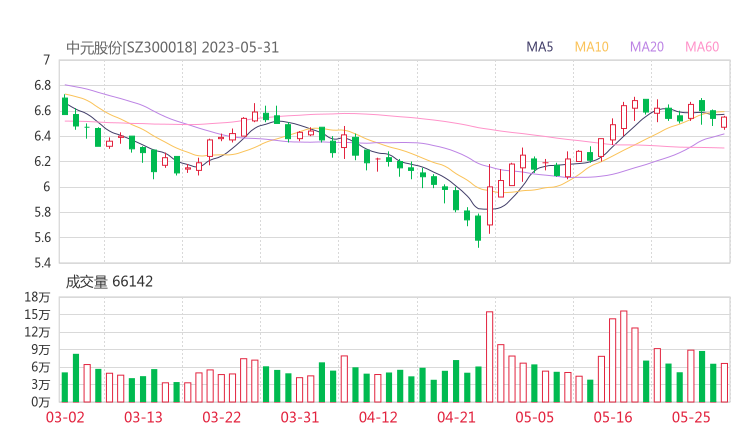Click the first green candlestick at 03-02

(65, 106)
